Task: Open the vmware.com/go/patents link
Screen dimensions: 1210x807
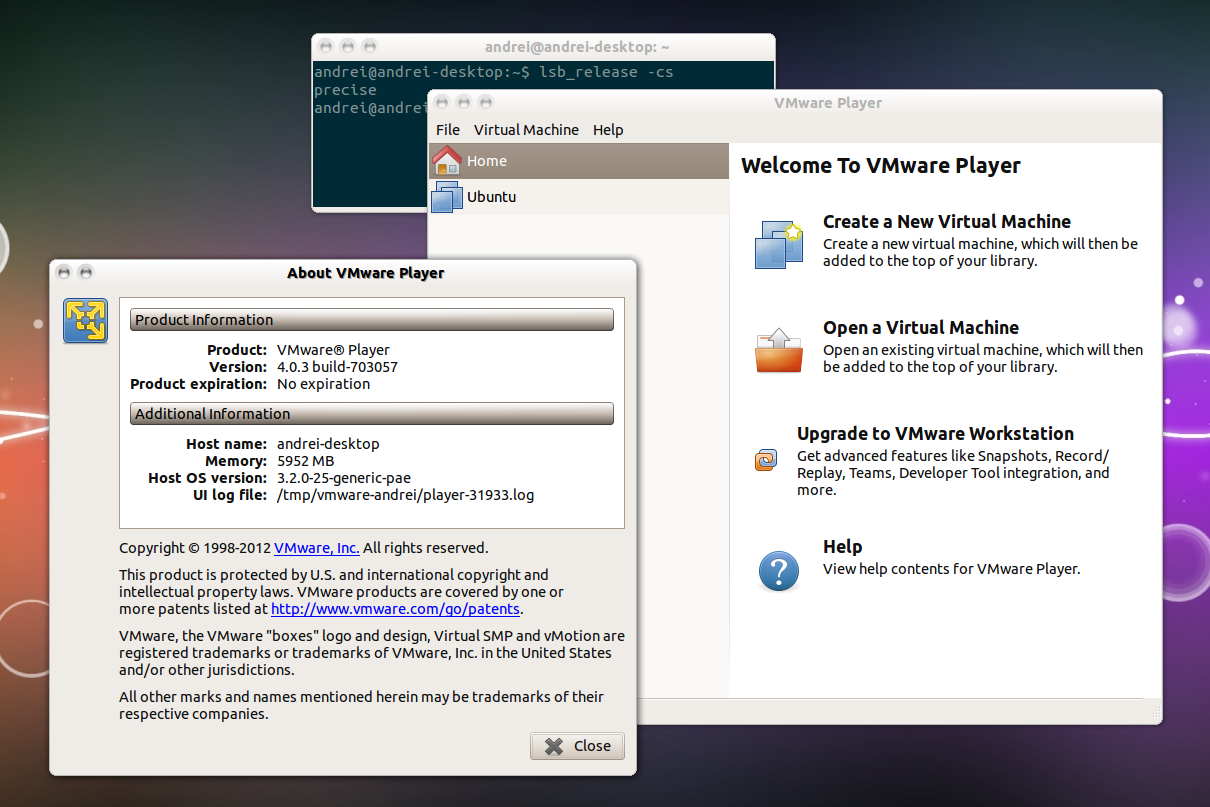Action: click(x=396, y=608)
